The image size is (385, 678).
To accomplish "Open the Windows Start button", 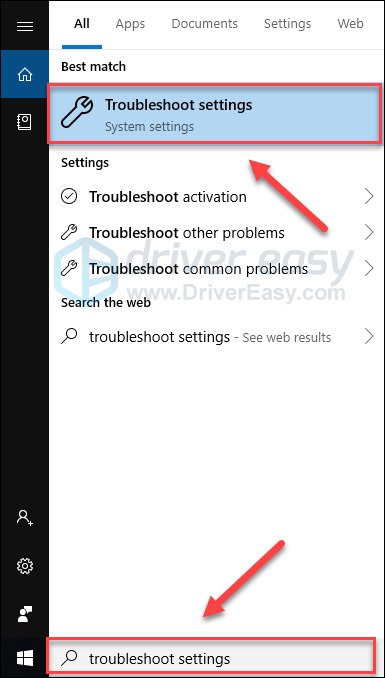I will (x=25, y=659).
